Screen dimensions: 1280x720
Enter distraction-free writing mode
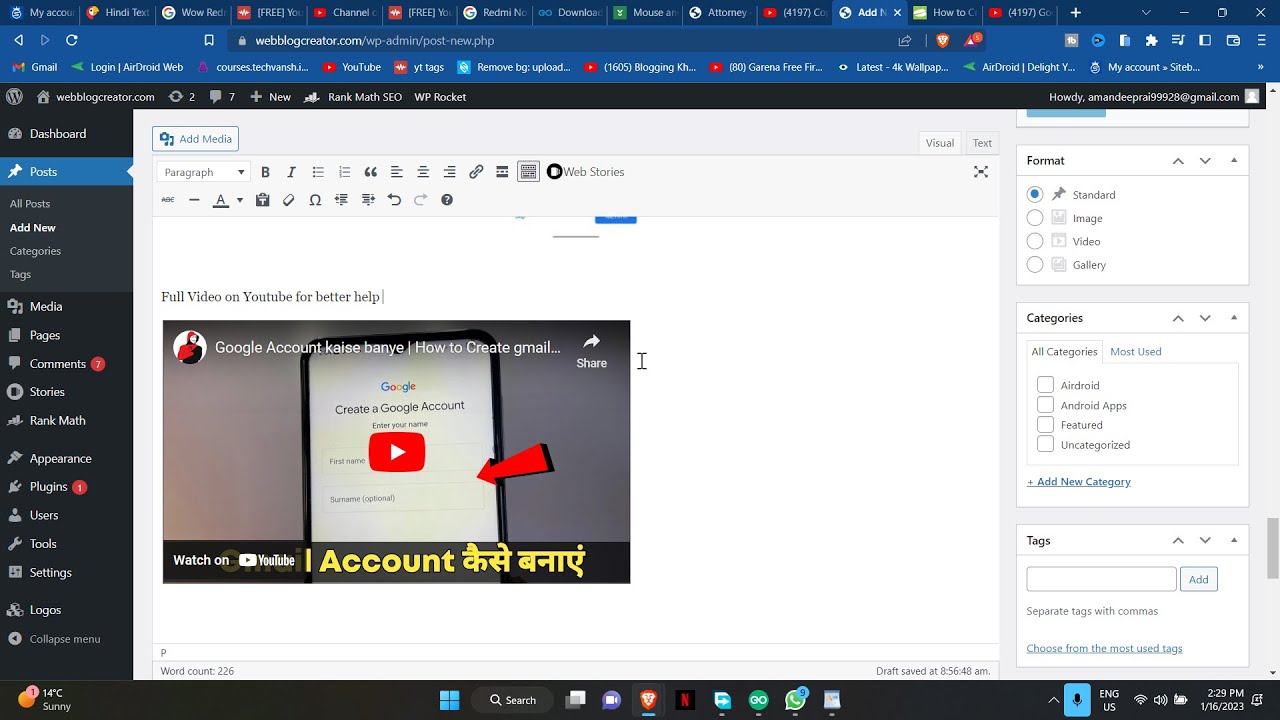click(x=981, y=172)
